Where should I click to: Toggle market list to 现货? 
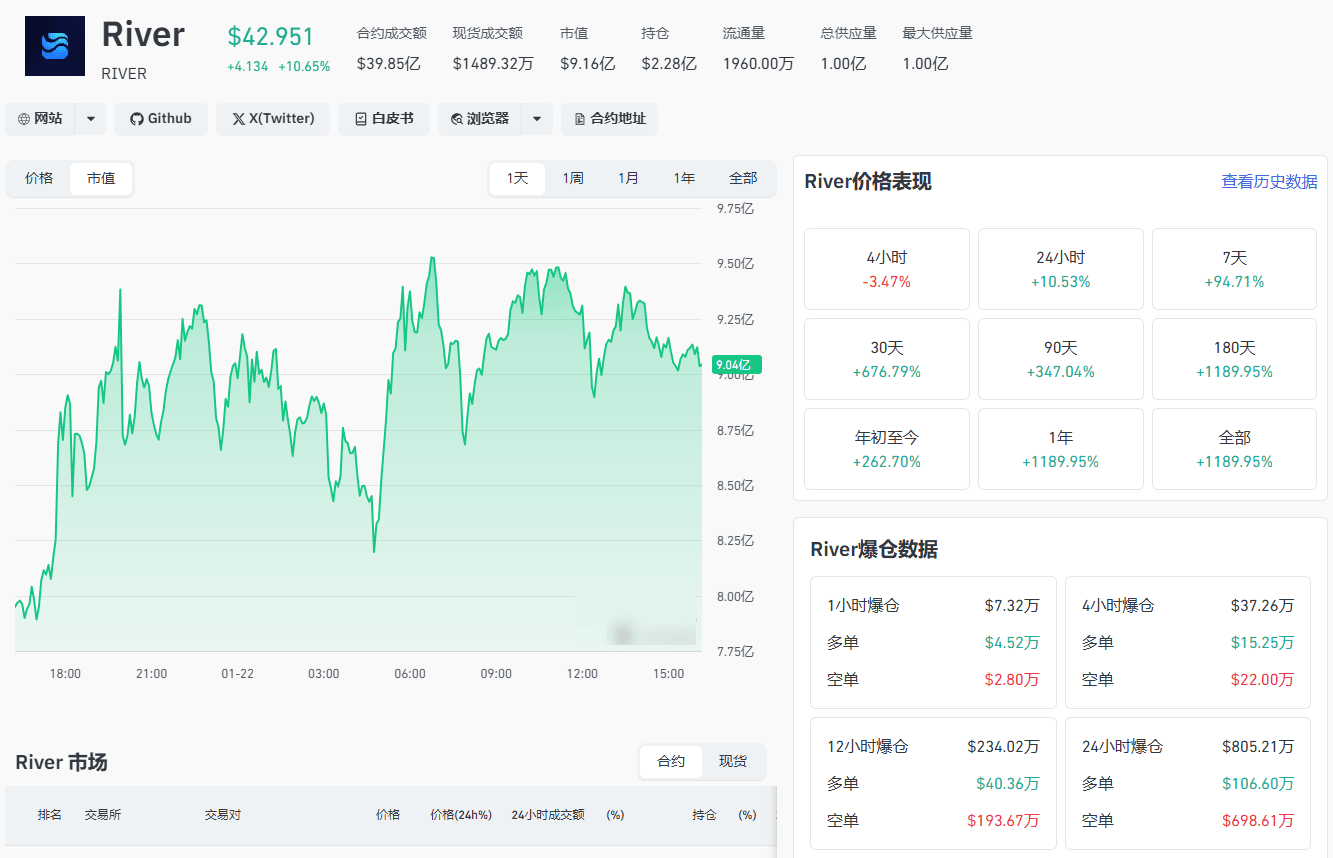click(733, 761)
